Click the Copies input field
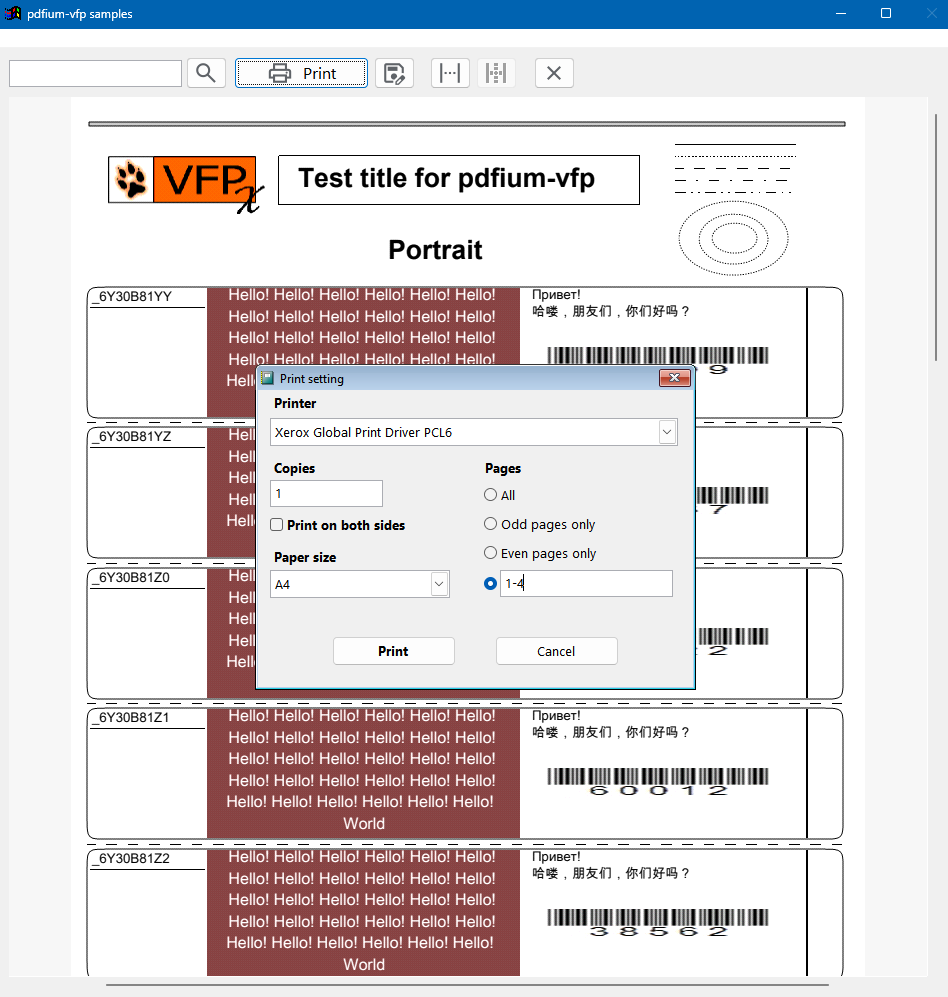The width and height of the screenshot is (948, 997). [x=326, y=493]
